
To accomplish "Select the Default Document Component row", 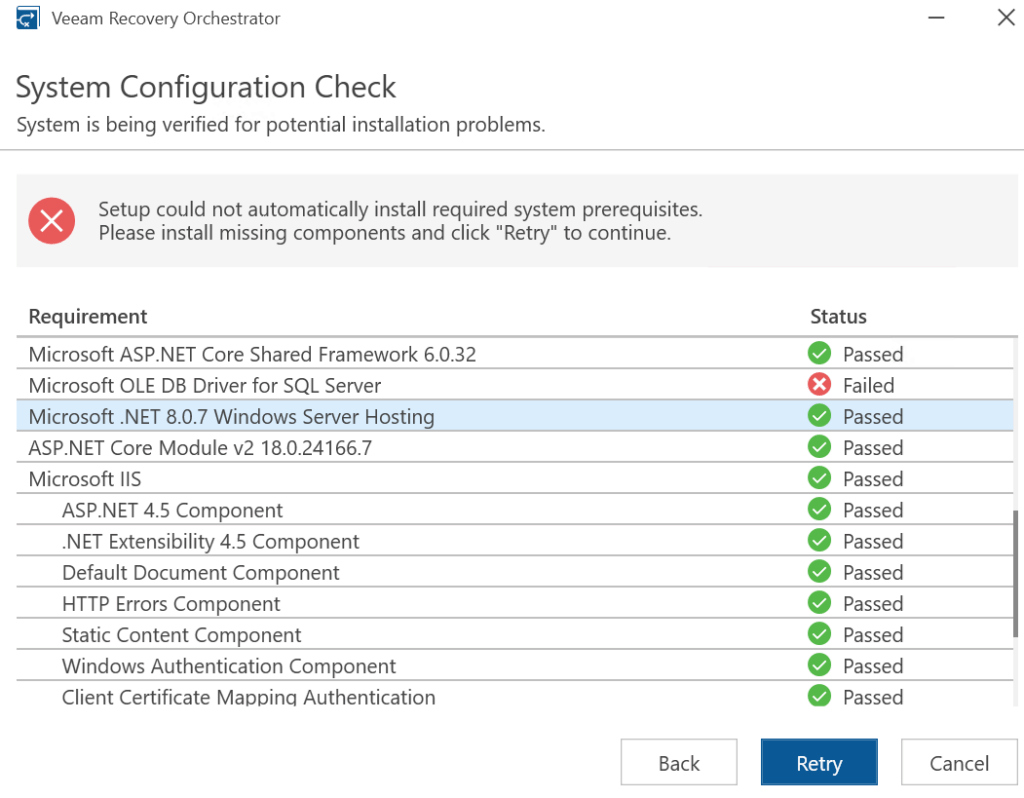I will tap(515, 572).
